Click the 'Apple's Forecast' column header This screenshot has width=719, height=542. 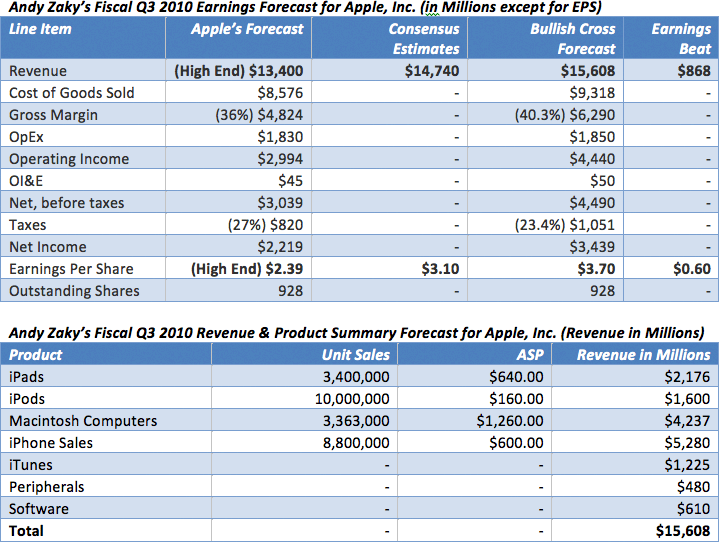tap(247, 29)
